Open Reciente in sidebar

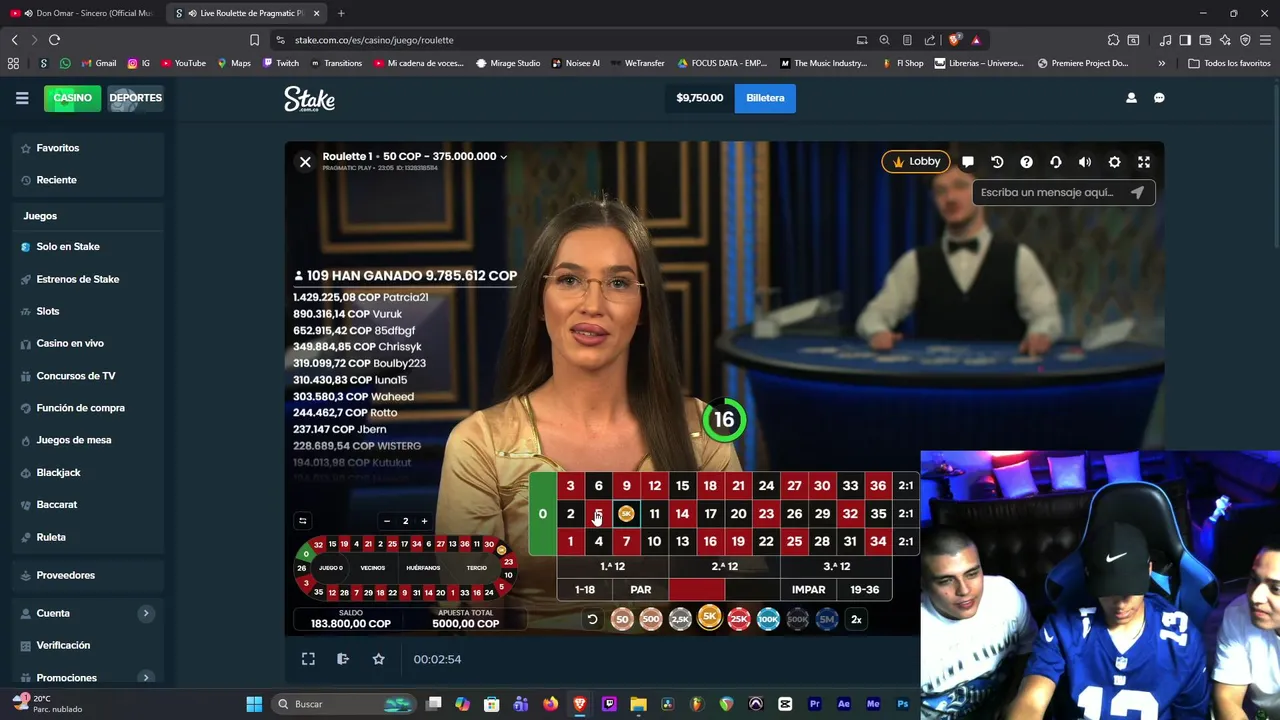point(57,180)
